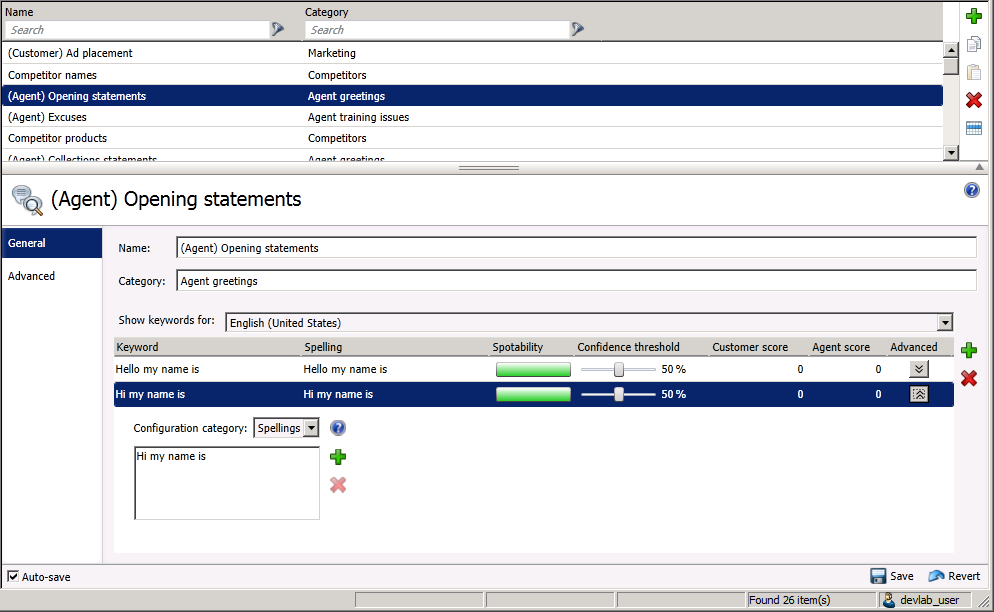Click the copy icon in the right toolbar
The image size is (994, 612).
tap(973, 44)
